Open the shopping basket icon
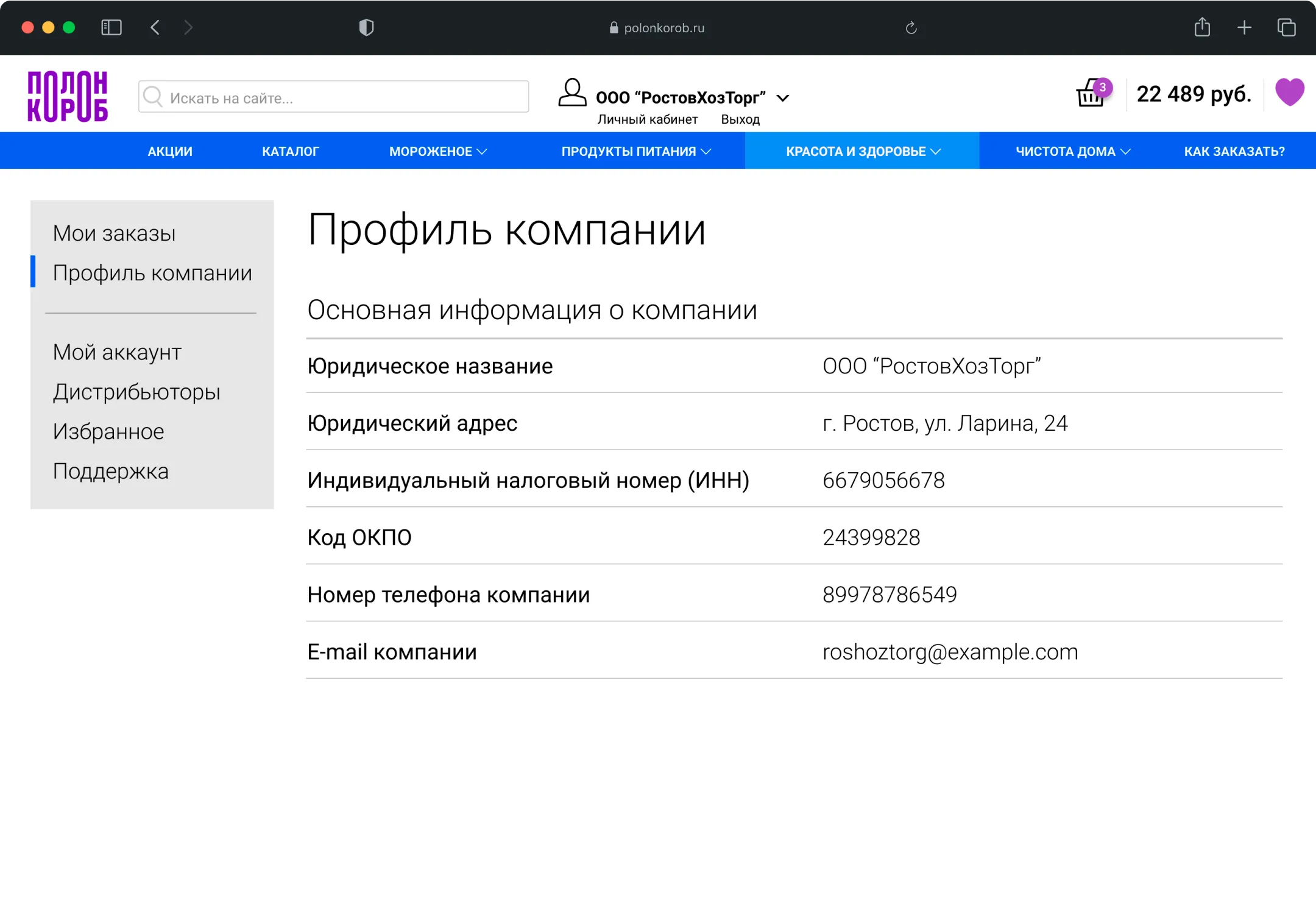The height and width of the screenshot is (923, 1316). click(x=1091, y=95)
